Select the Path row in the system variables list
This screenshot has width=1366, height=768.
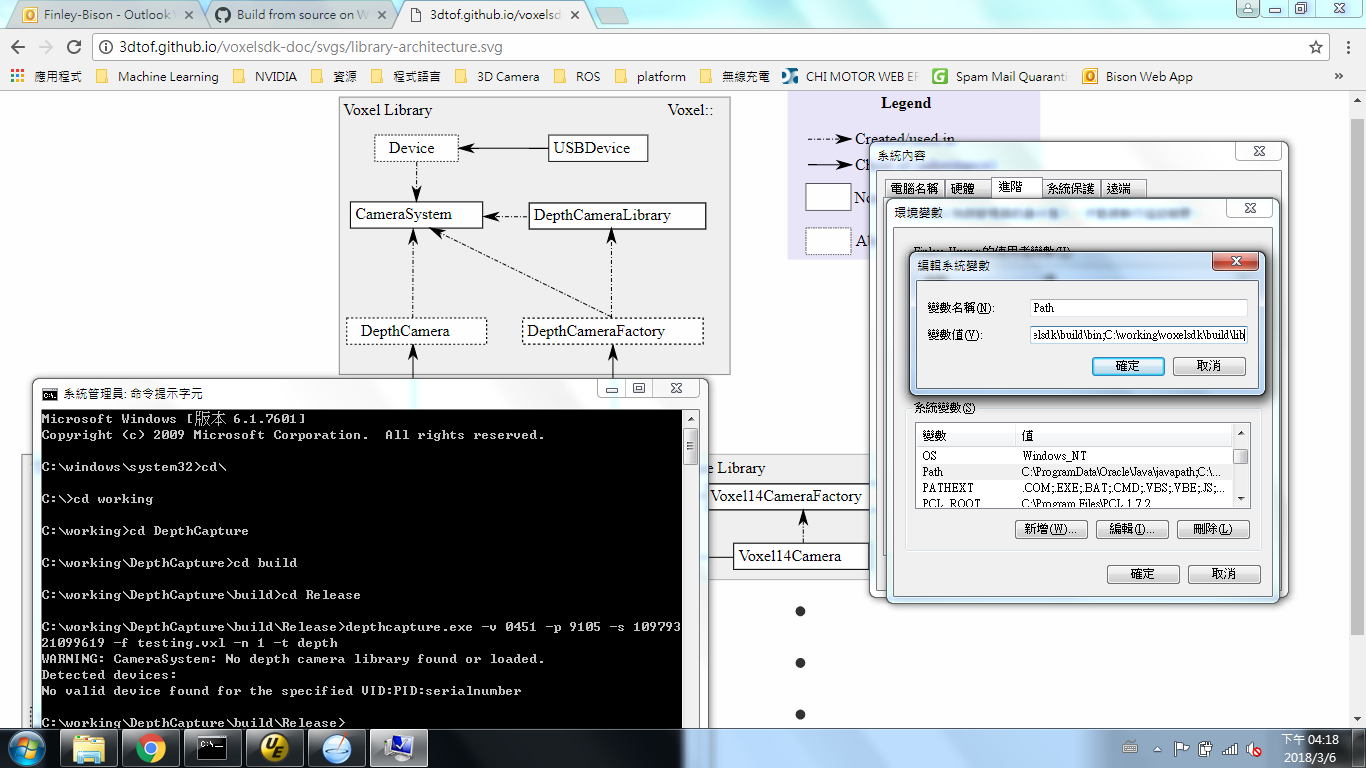(1075, 472)
